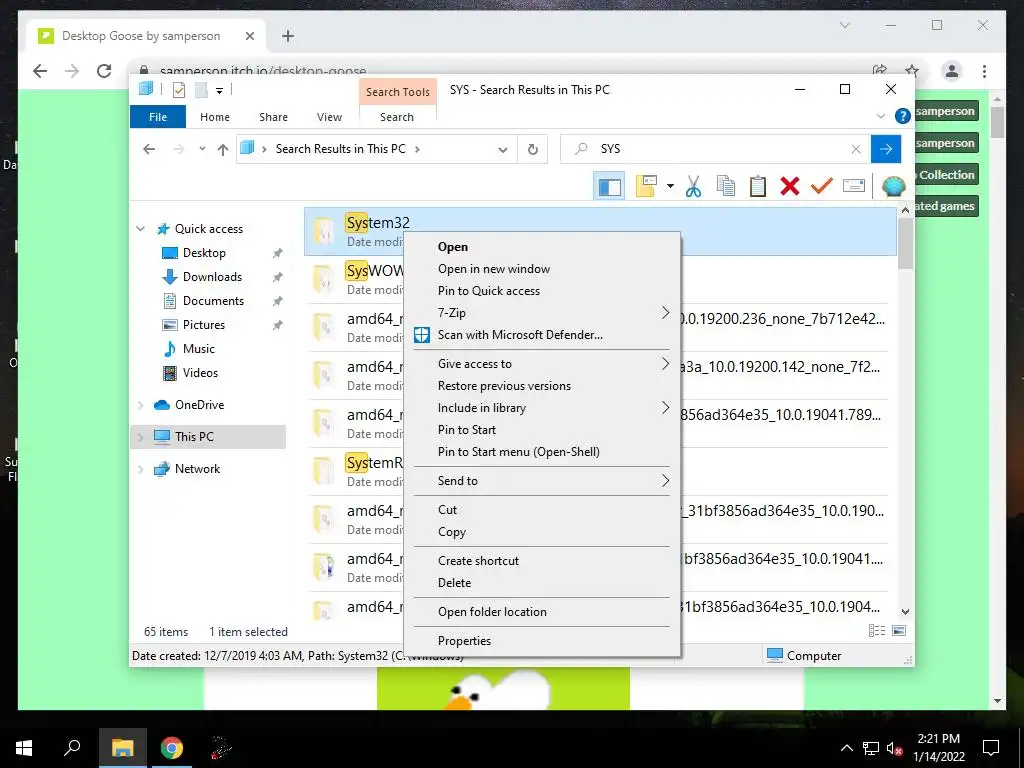Image resolution: width=1024 pixels, height=768 pixels.
Task: Open File Explorer from the taskbar
Action: point(122,748)
